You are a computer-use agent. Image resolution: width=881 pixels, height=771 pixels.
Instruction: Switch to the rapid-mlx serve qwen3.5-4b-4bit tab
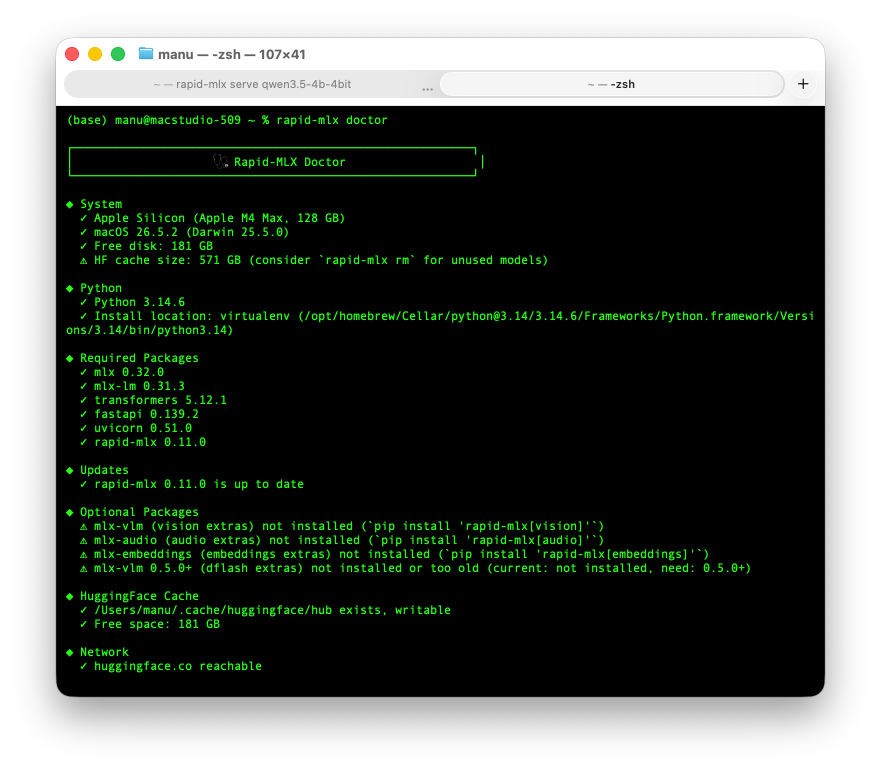(252, 84)
